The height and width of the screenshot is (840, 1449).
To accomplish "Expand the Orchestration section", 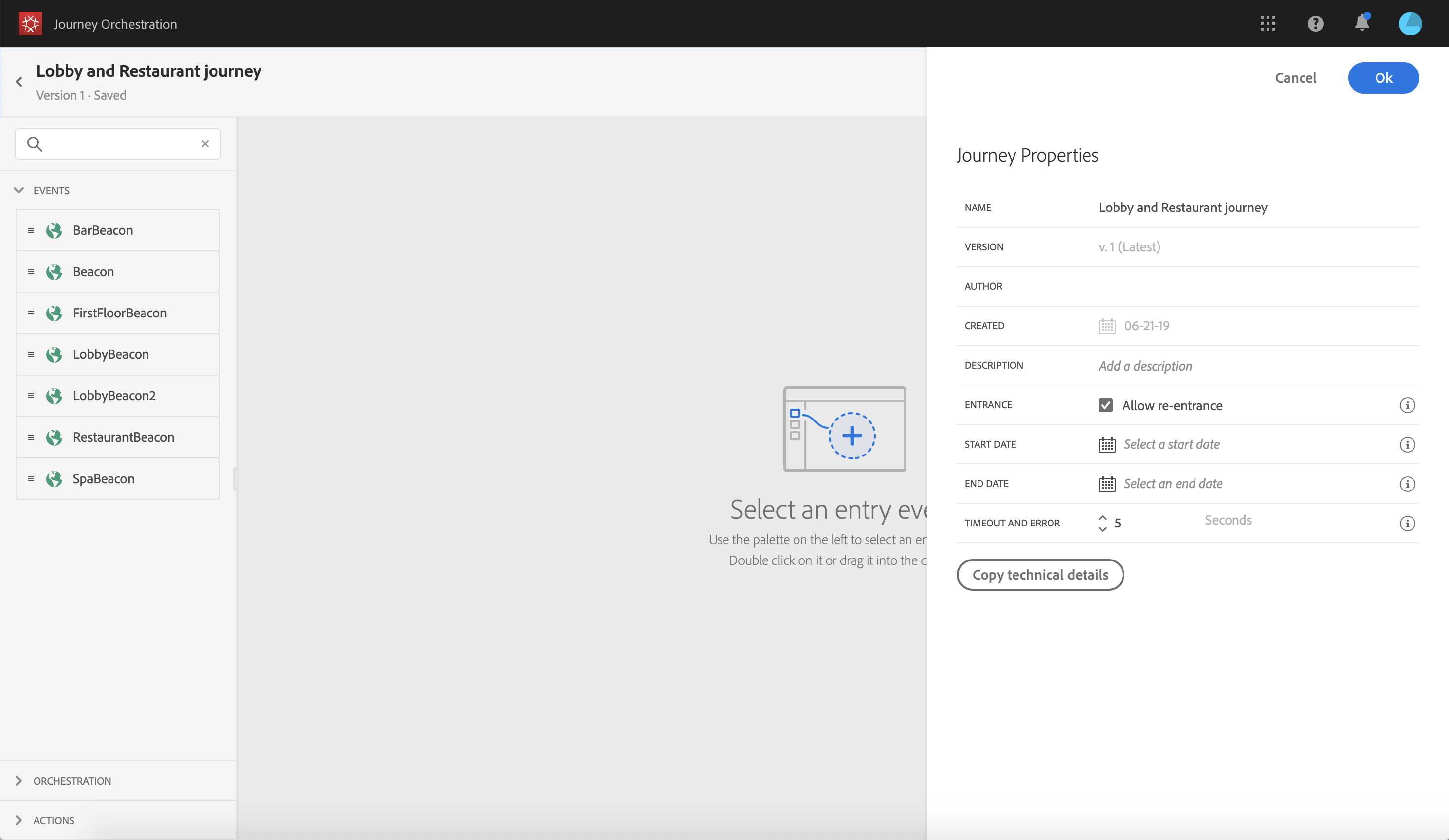I will tap(19, 780).
